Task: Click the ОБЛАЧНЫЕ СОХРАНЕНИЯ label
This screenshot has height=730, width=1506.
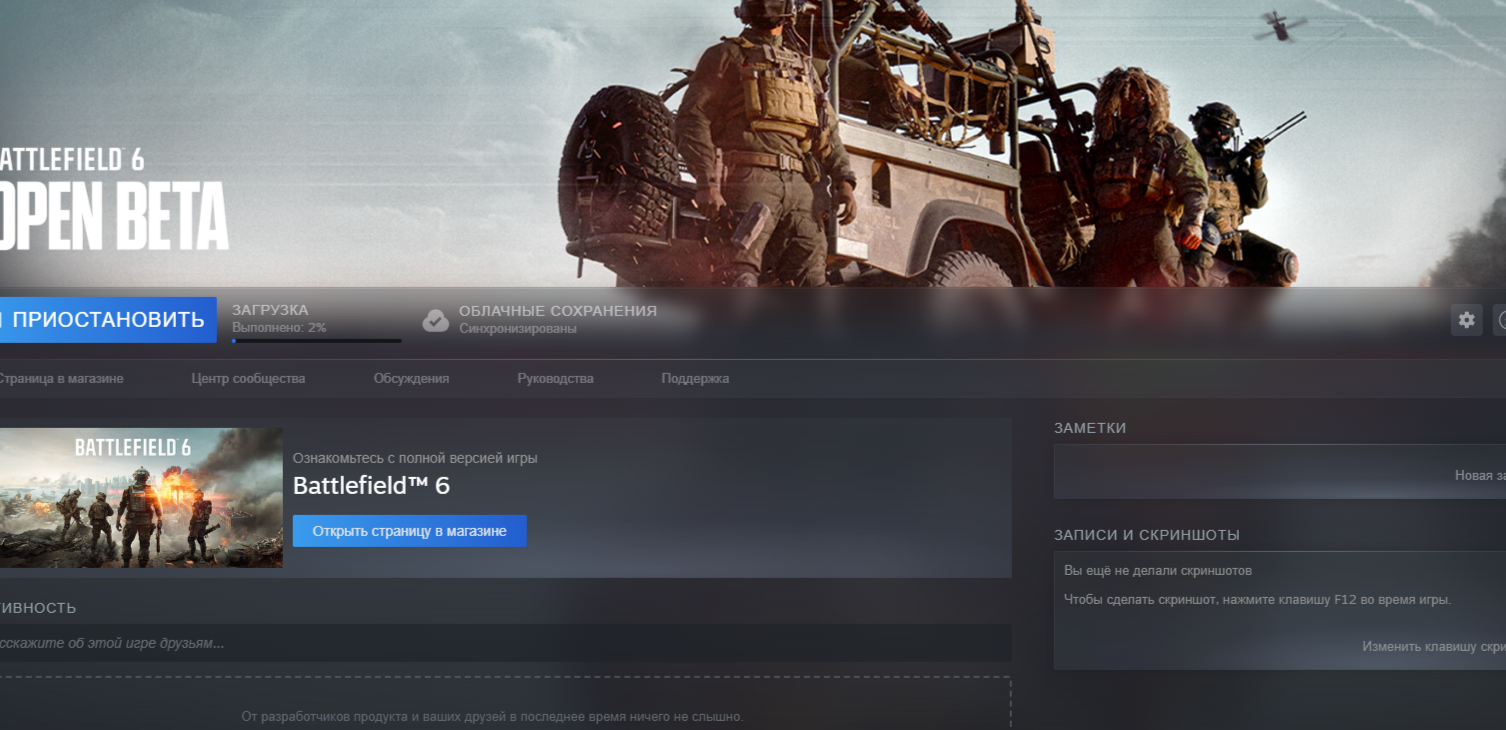Action: [x=558, y=311]
